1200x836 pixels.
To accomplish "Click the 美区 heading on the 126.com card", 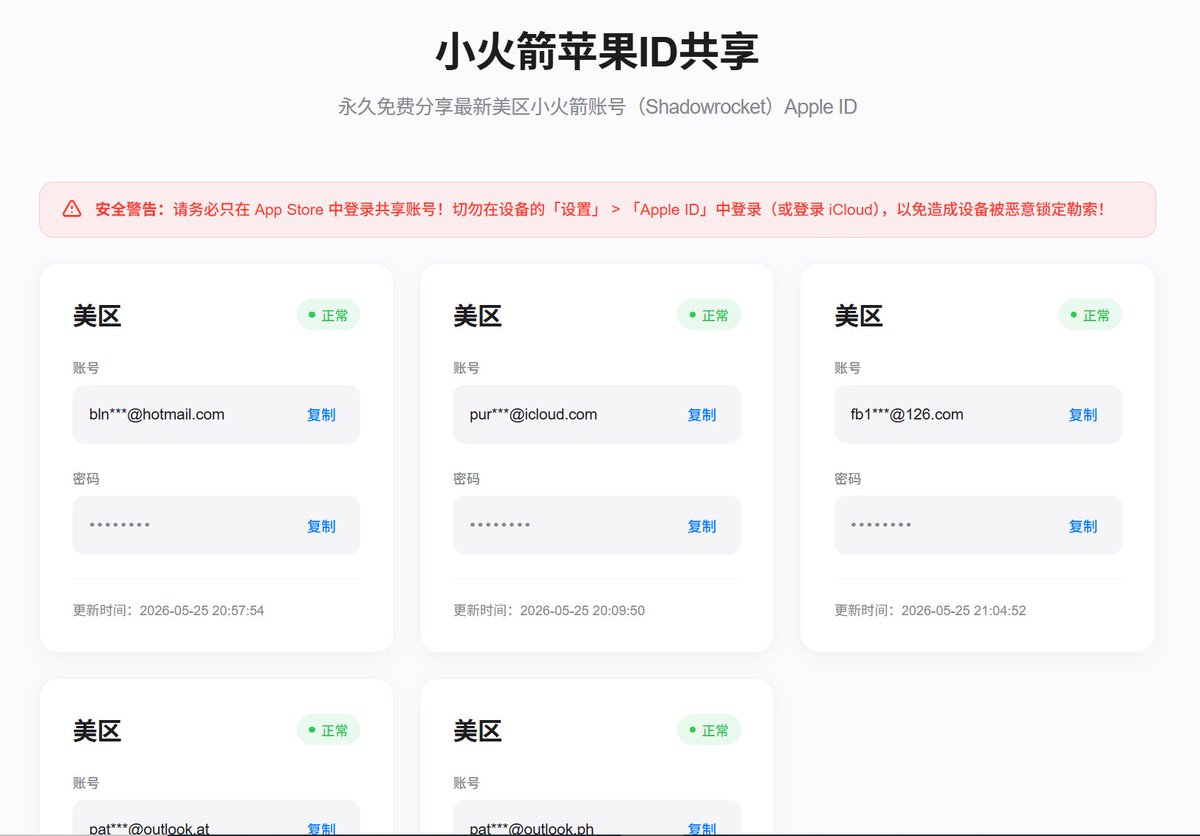I will click(x=859, y=316).
